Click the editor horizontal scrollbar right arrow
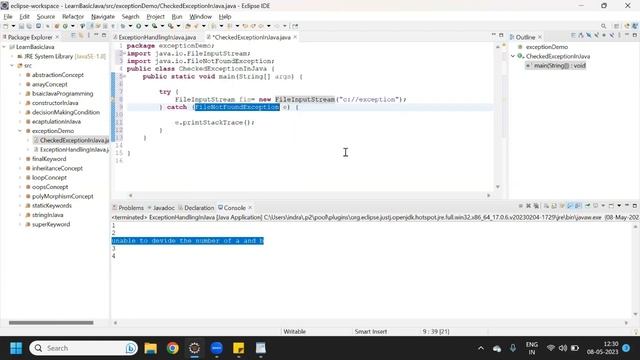This screenshot has width=640, height=360. (489, 196)
